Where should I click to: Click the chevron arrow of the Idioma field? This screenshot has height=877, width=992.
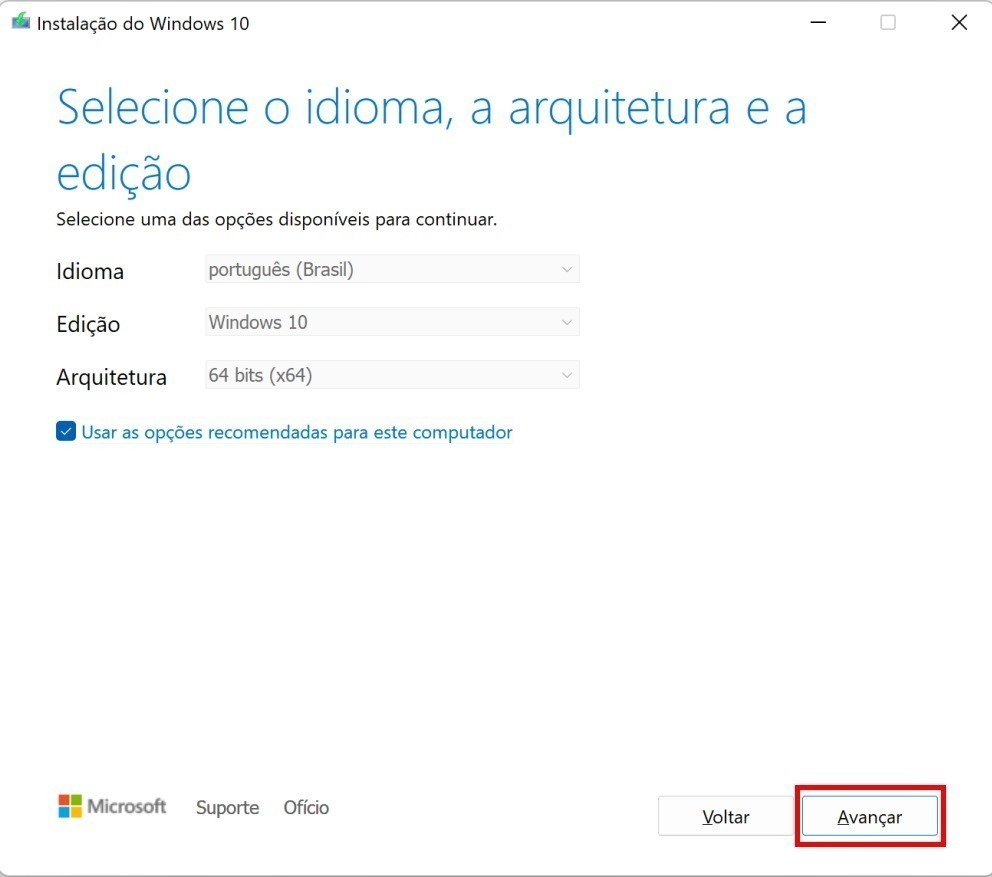pyautogui.click(x=567, y=270)
